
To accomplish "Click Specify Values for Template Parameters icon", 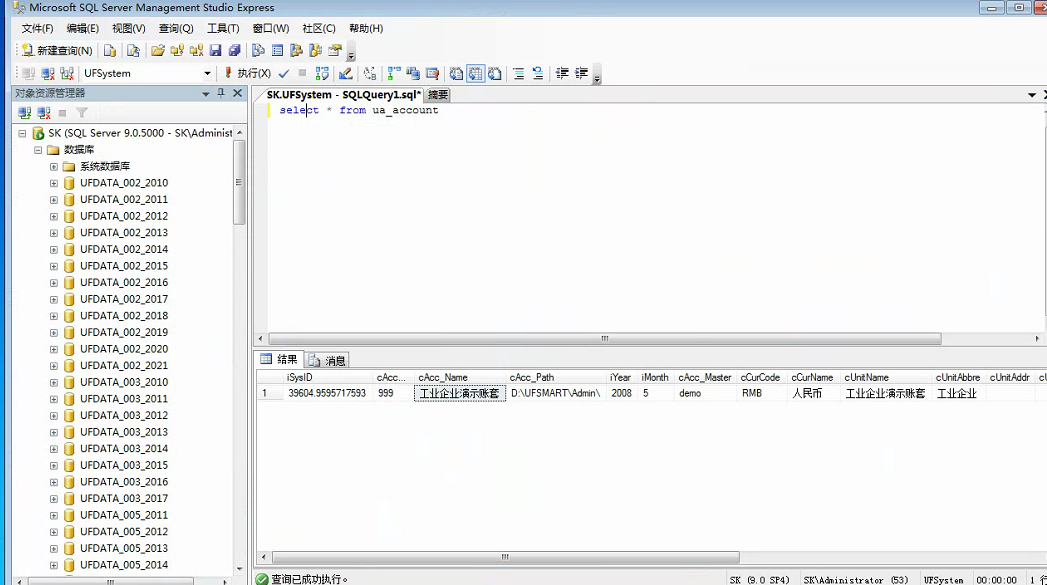I will coord(369,73).
